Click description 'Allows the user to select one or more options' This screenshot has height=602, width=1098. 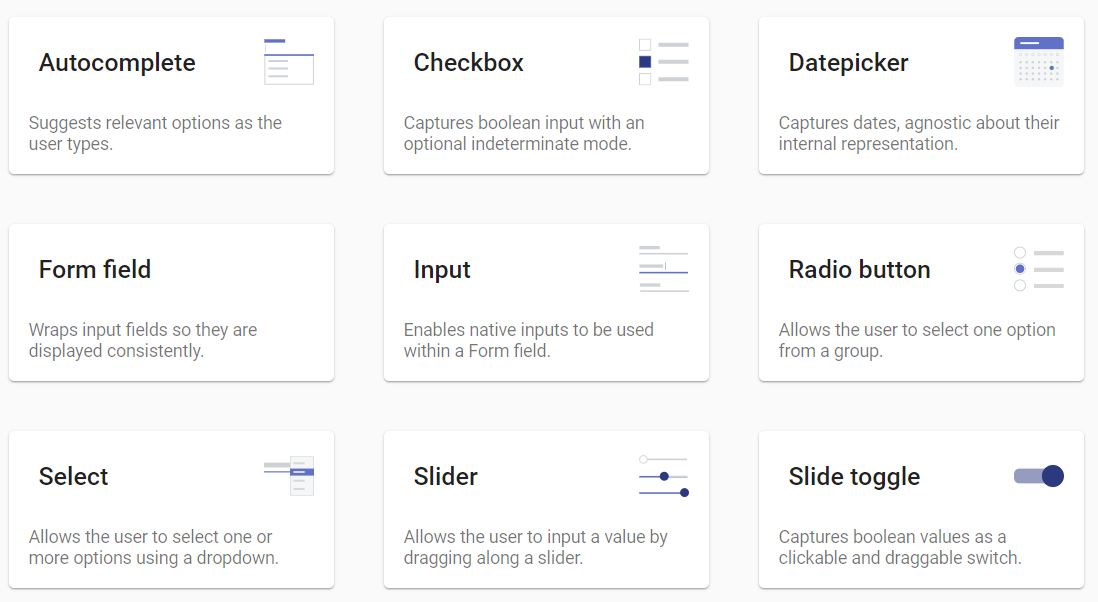tap(153, 547)
